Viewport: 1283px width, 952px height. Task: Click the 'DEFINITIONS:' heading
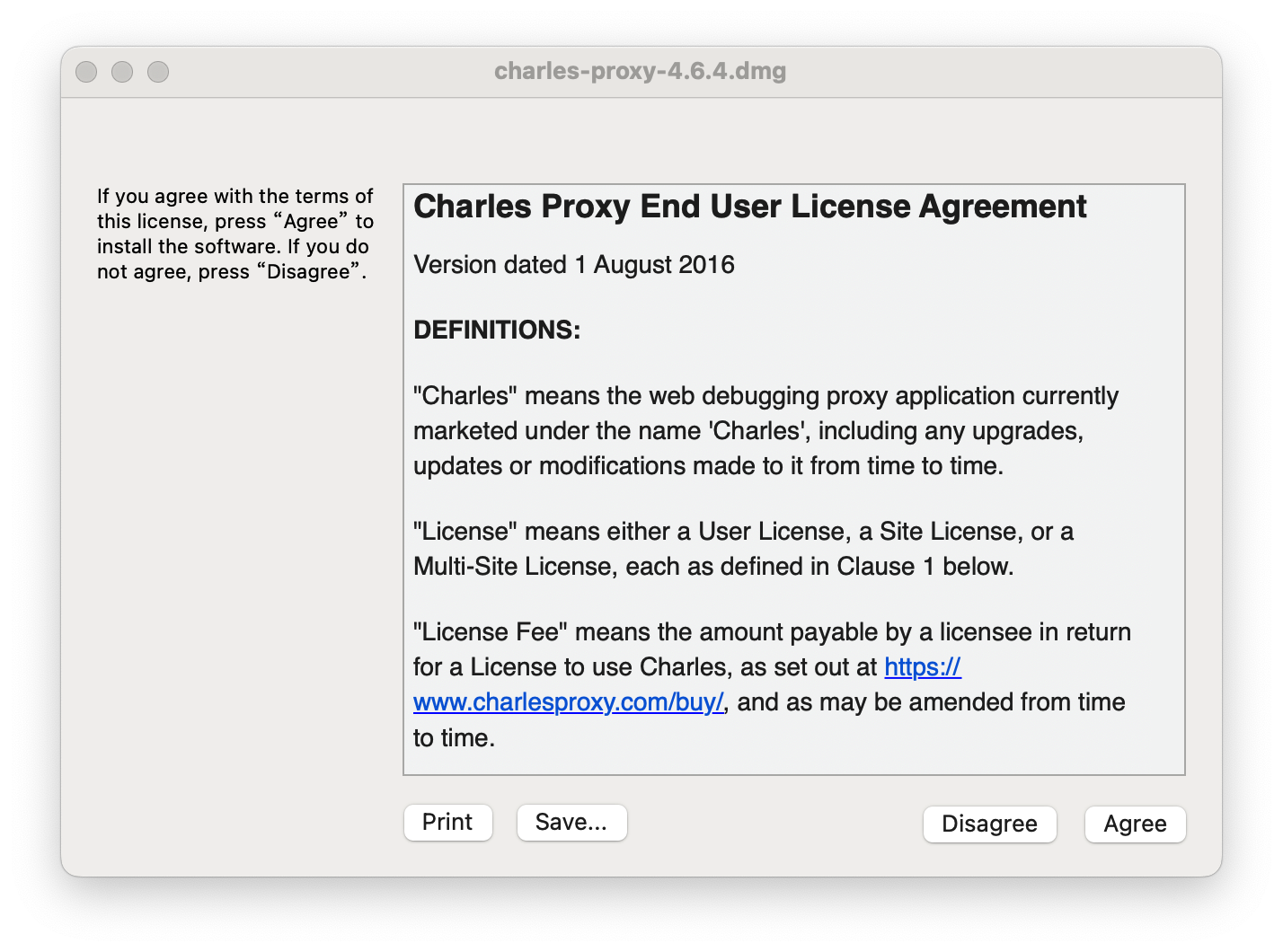[x=497, y=330]
